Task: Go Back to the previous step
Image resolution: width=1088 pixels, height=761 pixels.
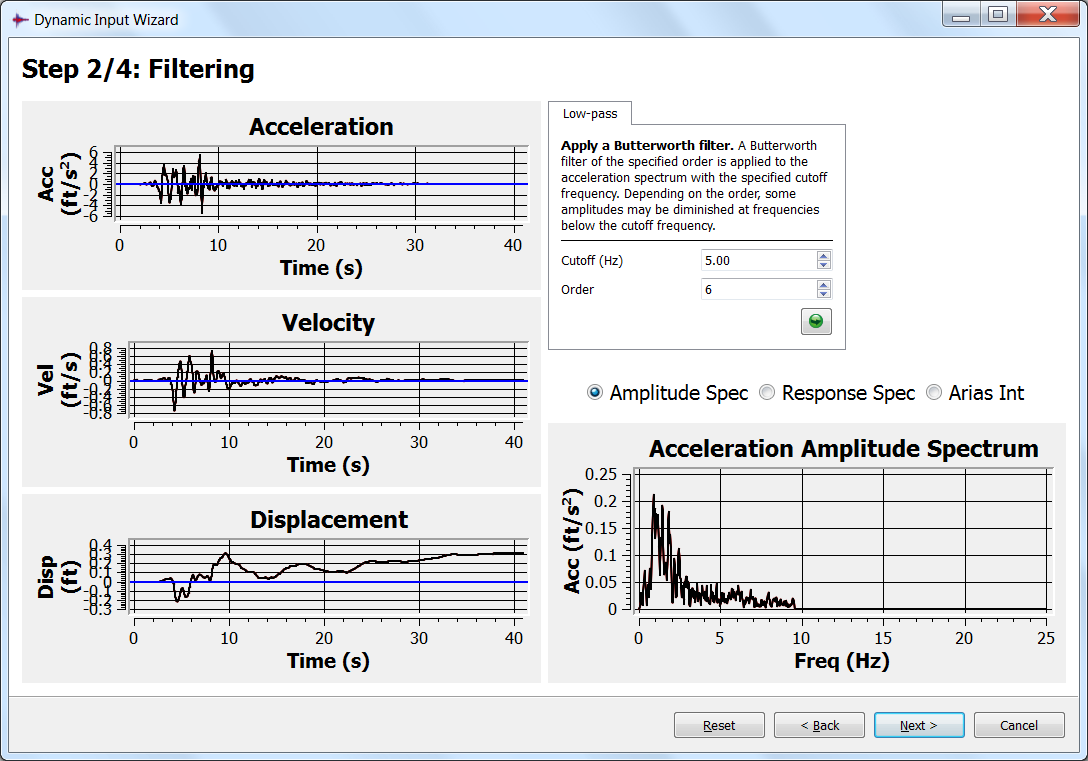Action: coord(819,725)
